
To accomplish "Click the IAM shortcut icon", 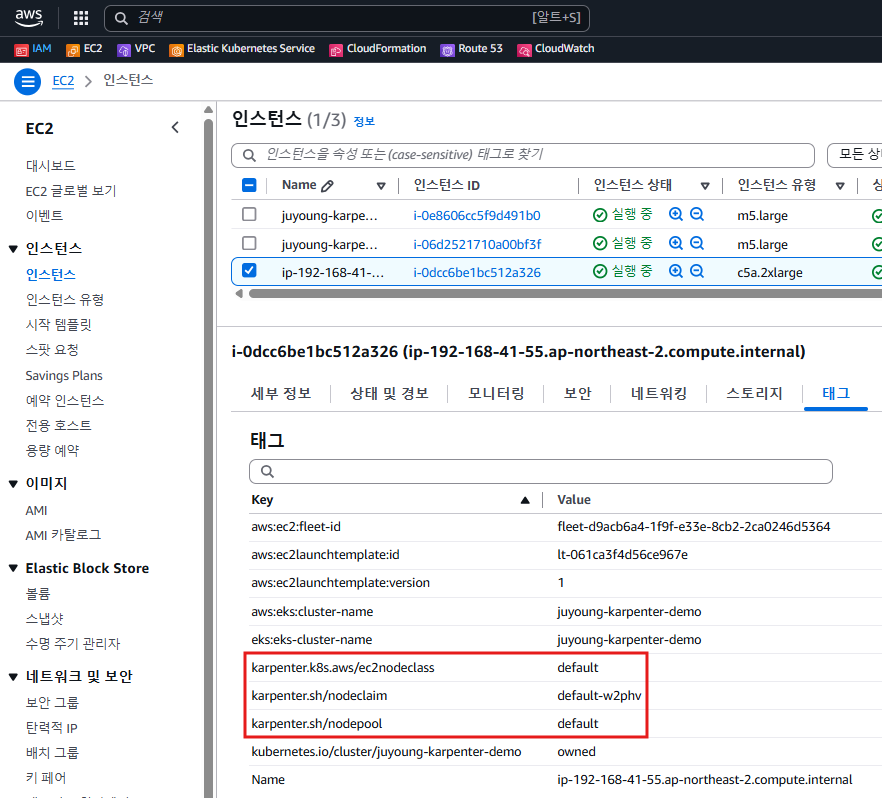I will [x=21, y=50].
